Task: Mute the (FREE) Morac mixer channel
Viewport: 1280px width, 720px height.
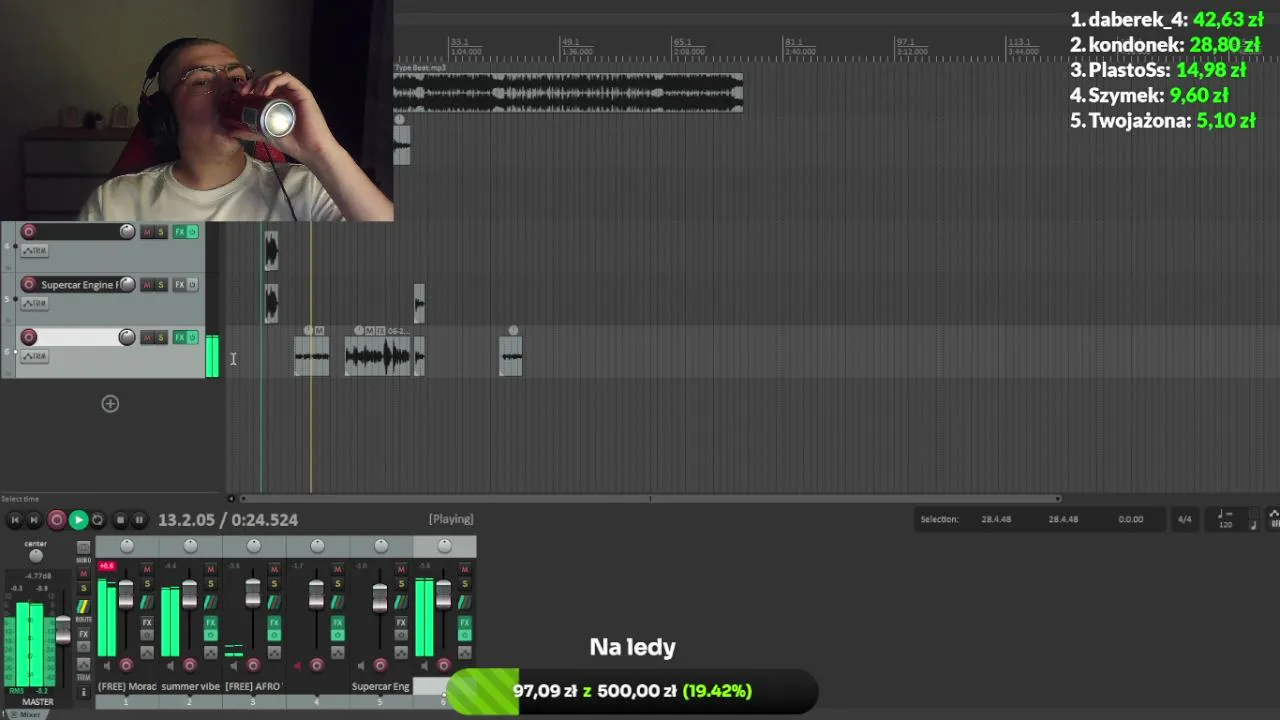Action: (x=147, y=569)
